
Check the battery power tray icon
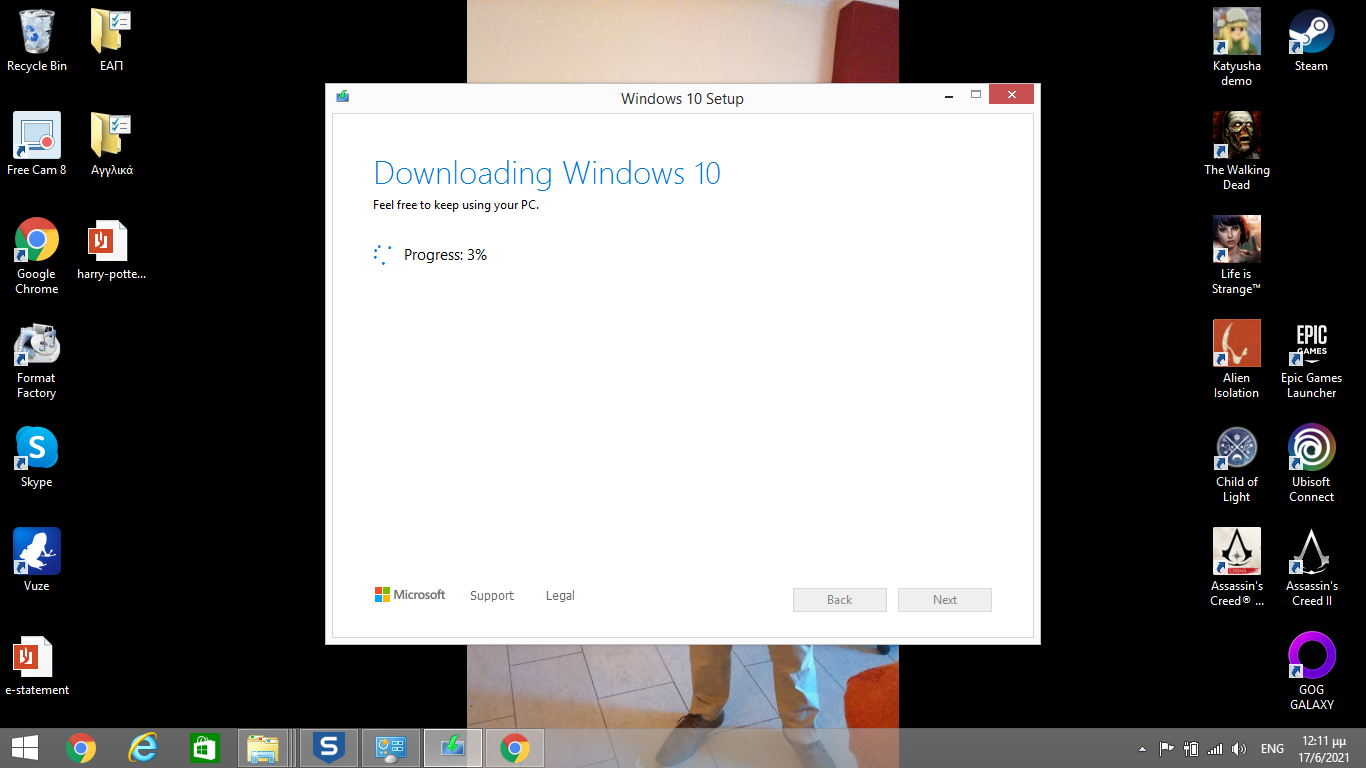[x=1191, y=749]
